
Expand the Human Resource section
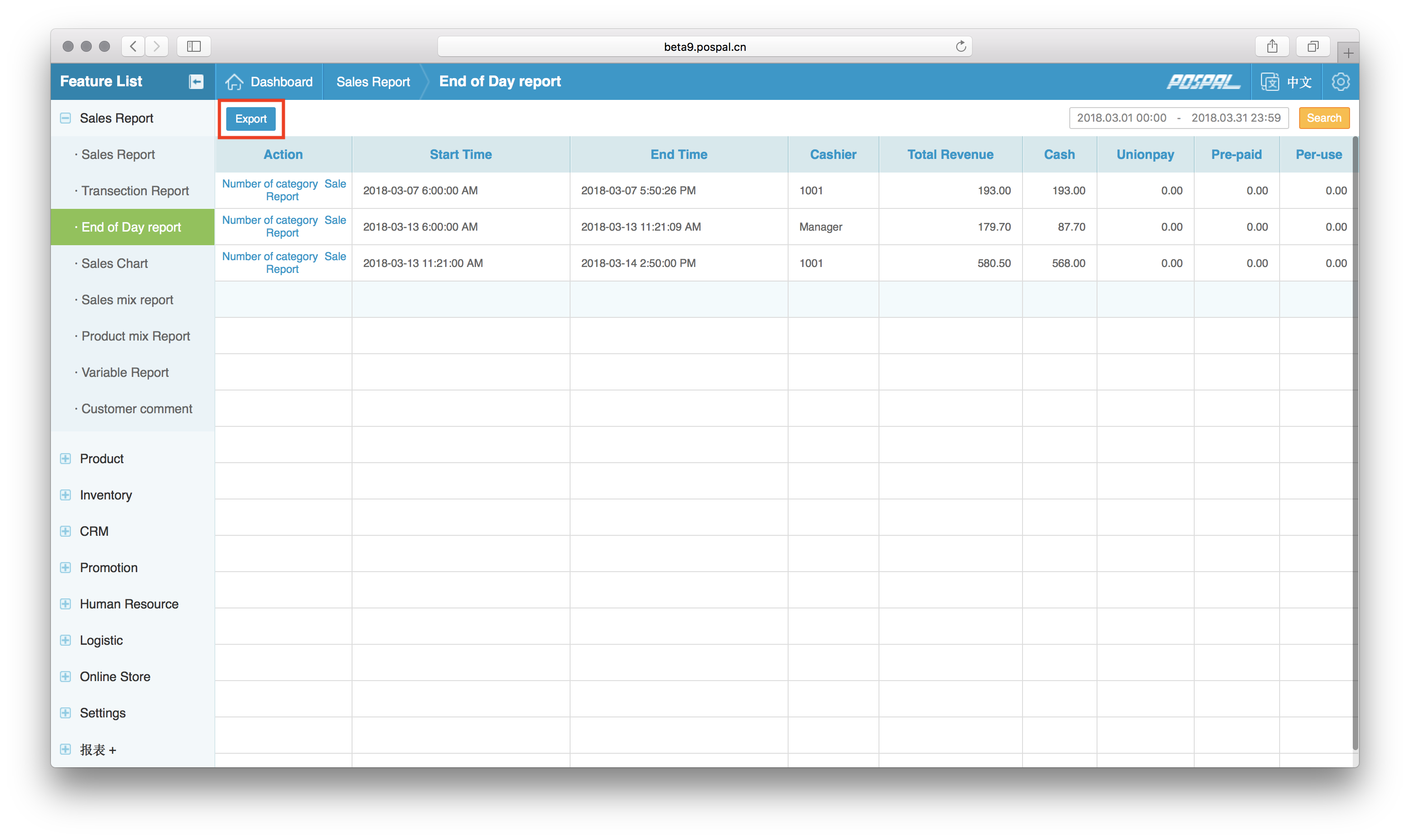66,604
